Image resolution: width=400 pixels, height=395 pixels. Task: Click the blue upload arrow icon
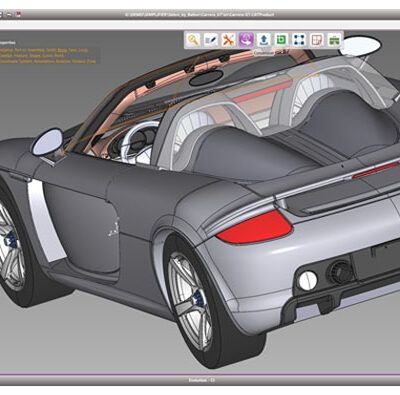[264, 40]
